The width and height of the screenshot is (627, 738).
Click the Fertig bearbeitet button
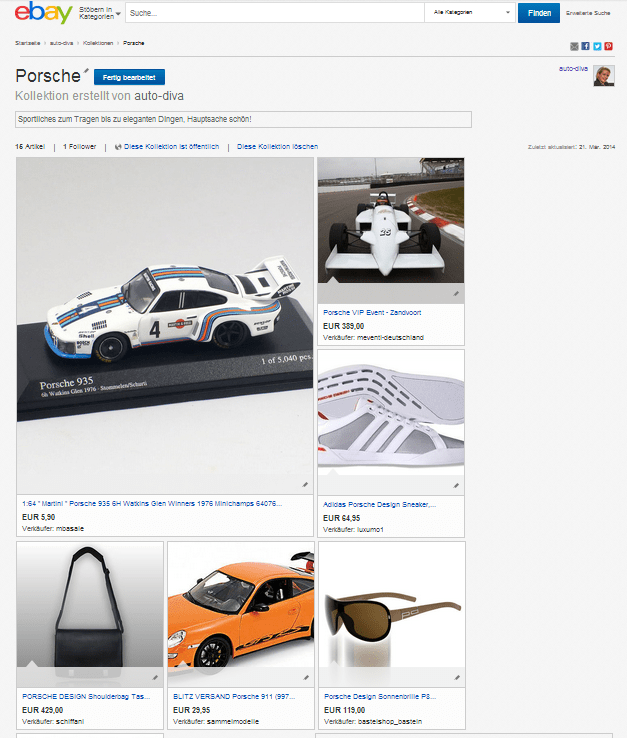(x=129, y=77)
